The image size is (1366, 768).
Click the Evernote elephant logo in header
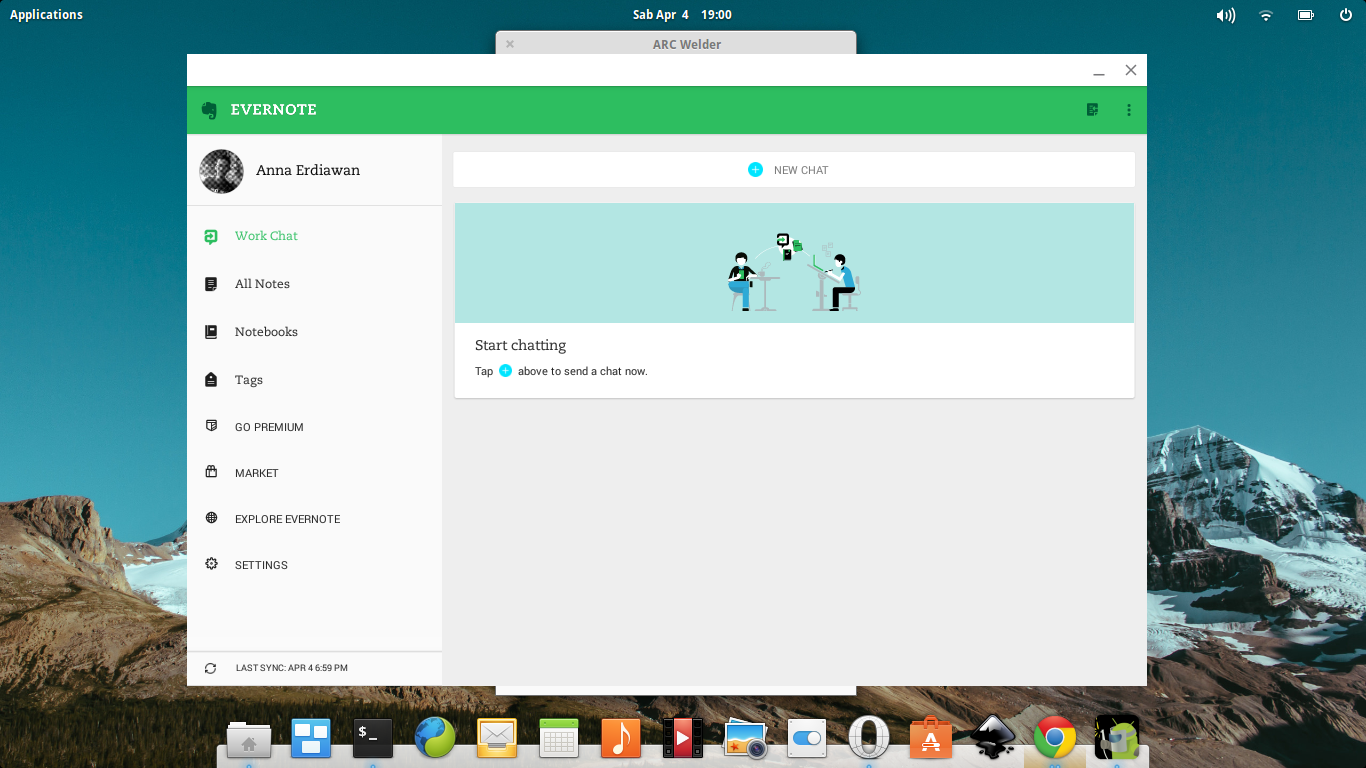point(209,110)
